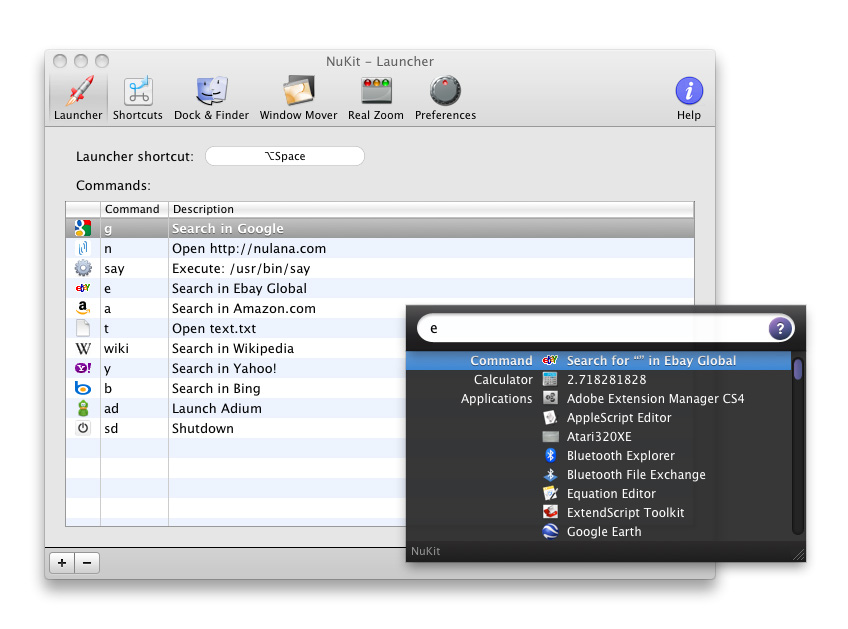
Task: Choose Google Earth result
Action: click(599, 532)
